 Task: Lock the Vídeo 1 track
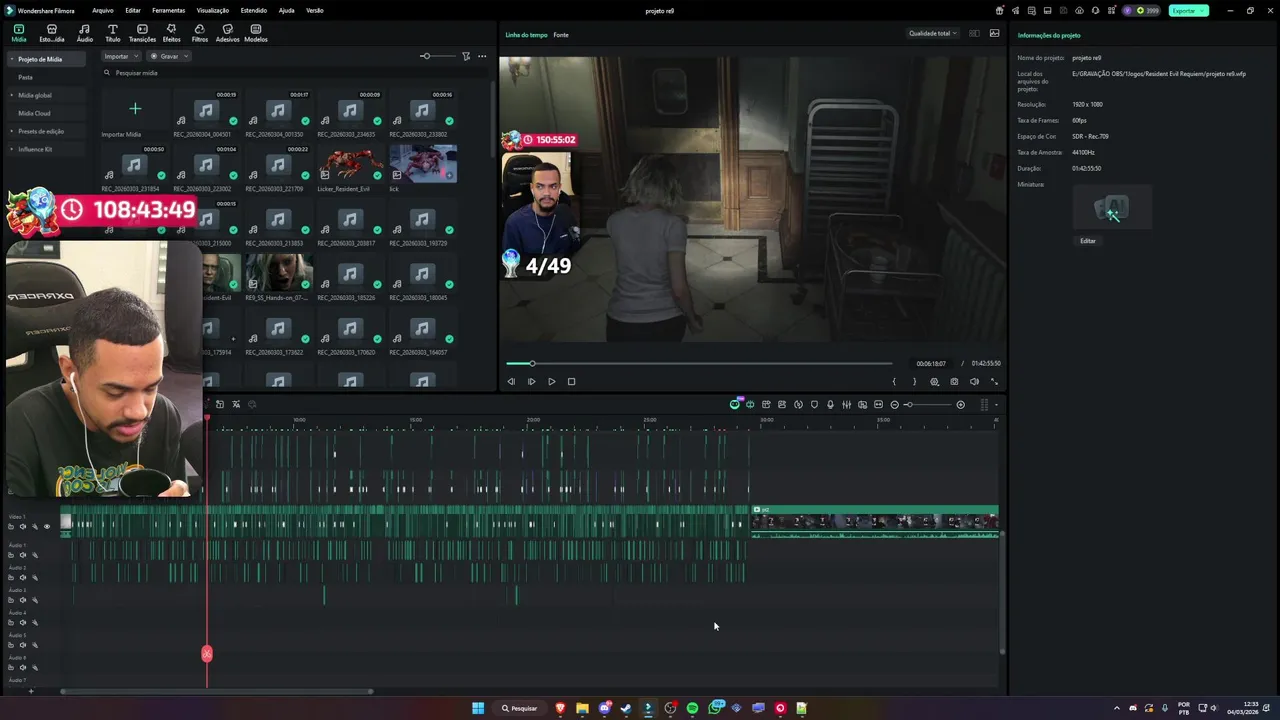(x=11, y=527)
